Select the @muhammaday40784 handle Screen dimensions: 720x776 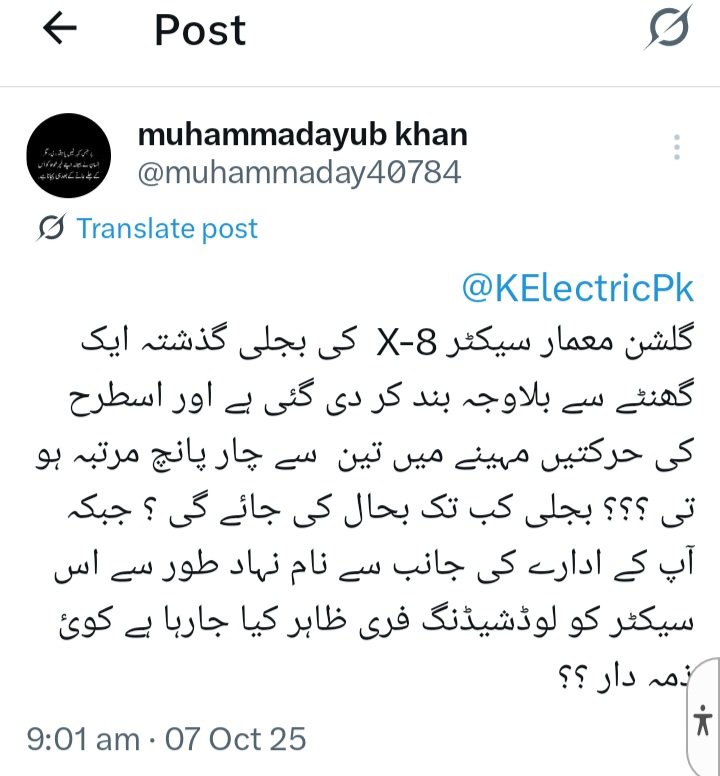(x=299, y=173)
